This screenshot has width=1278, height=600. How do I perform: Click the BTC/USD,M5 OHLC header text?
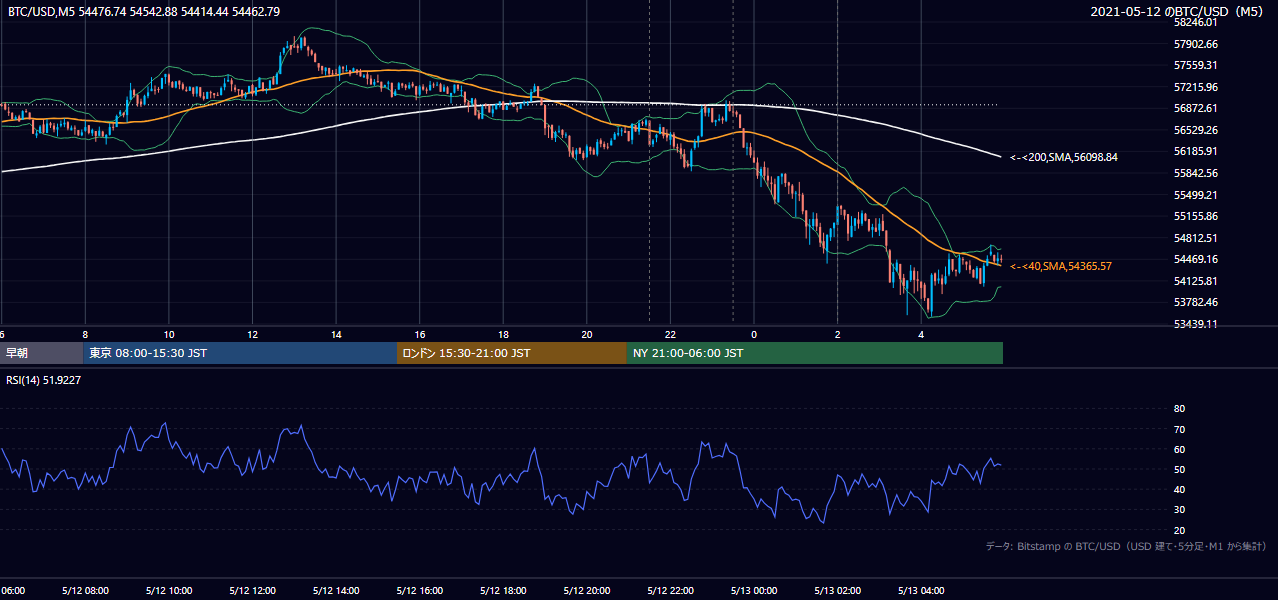click(144, 11)
